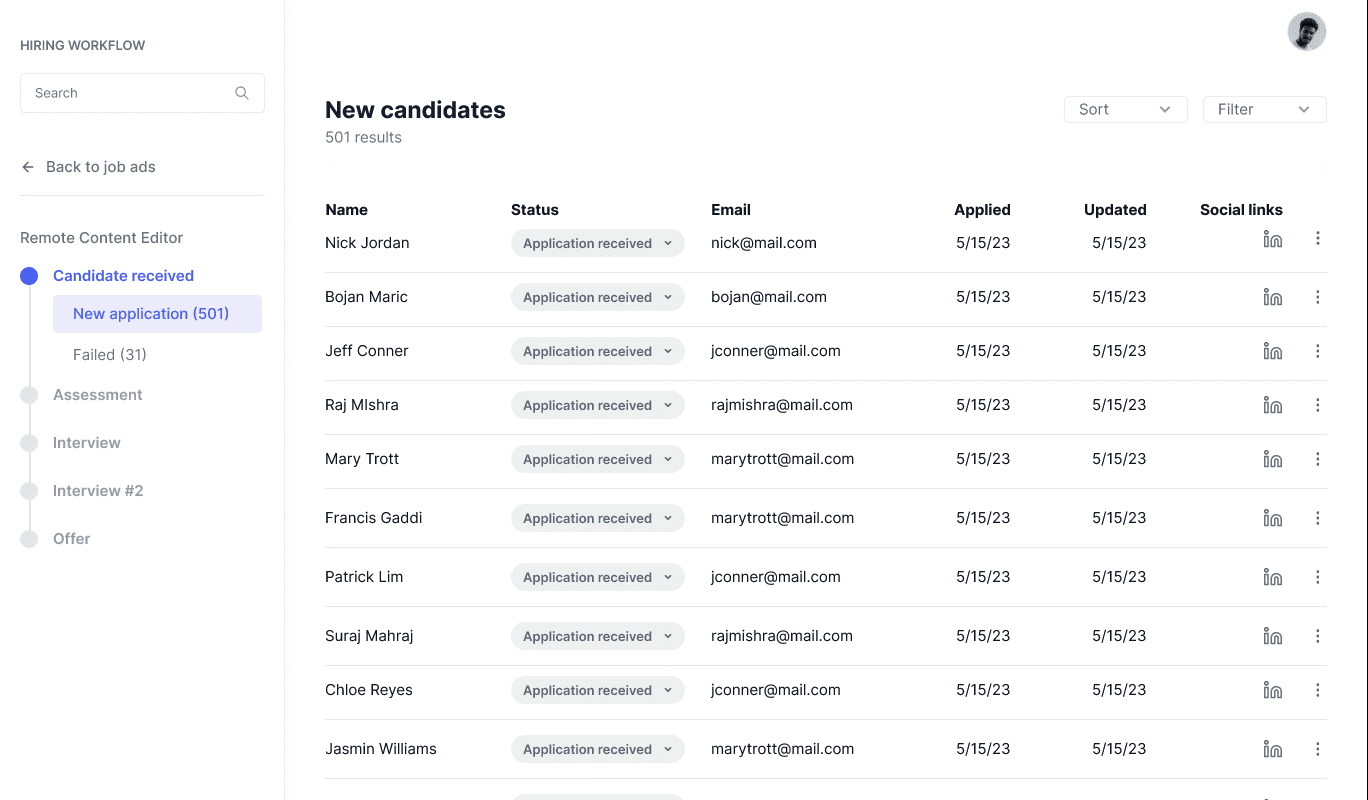Click into the Search input field
Screen dimensions: 1368x800
click(142, 93)
